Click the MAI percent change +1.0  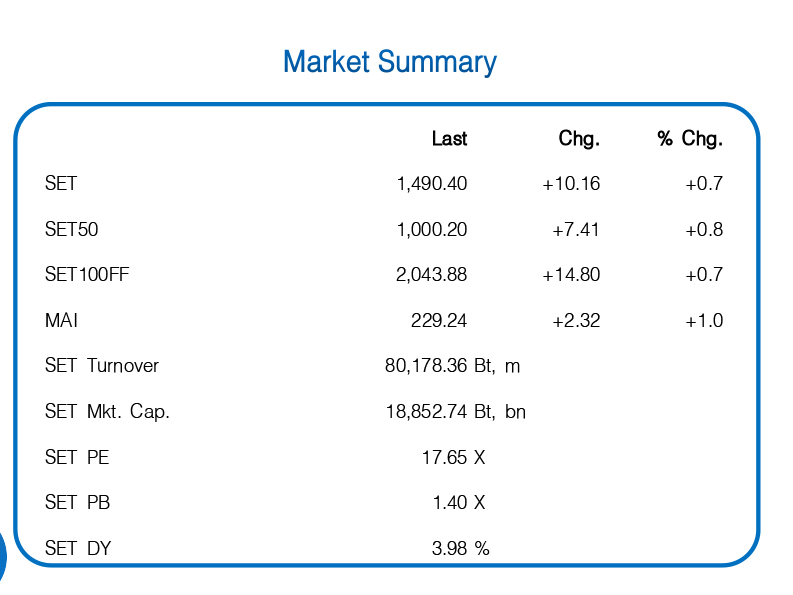704,321
